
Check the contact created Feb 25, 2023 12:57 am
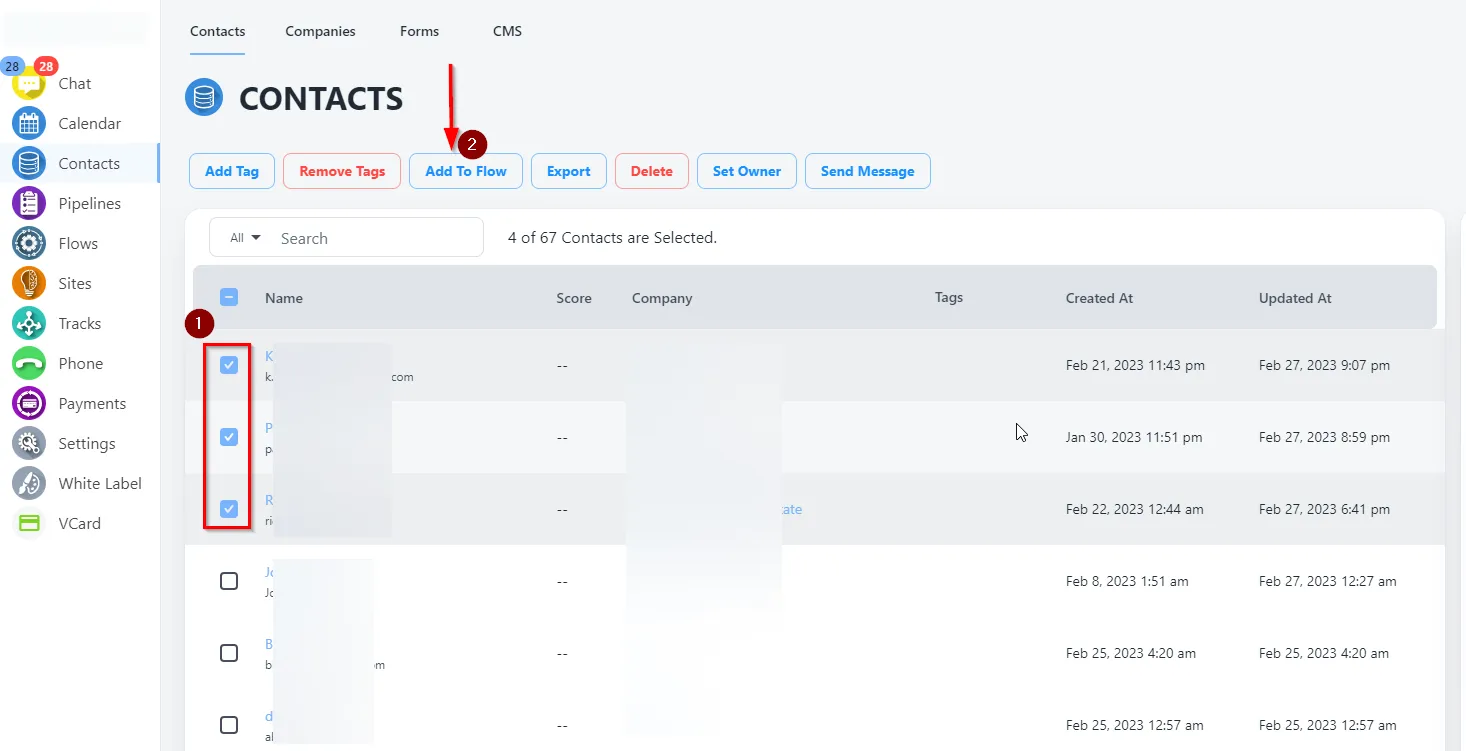[229, 725]
